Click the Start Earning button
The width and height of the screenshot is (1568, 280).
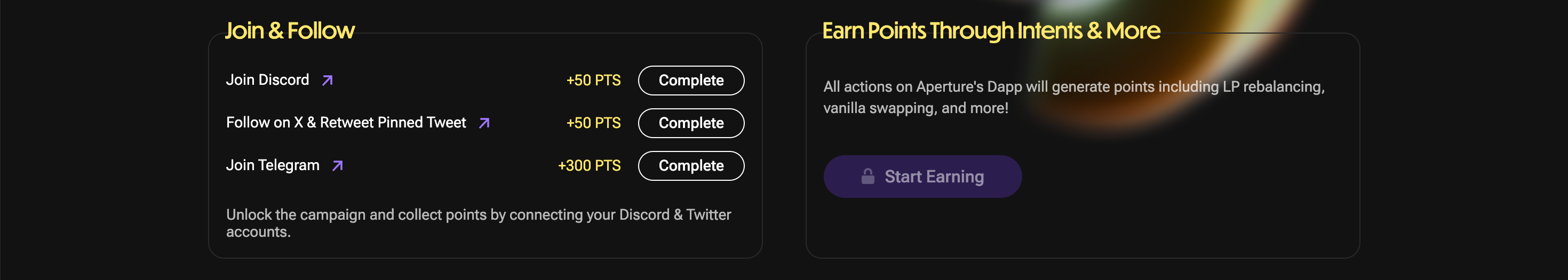pos(922,177)
